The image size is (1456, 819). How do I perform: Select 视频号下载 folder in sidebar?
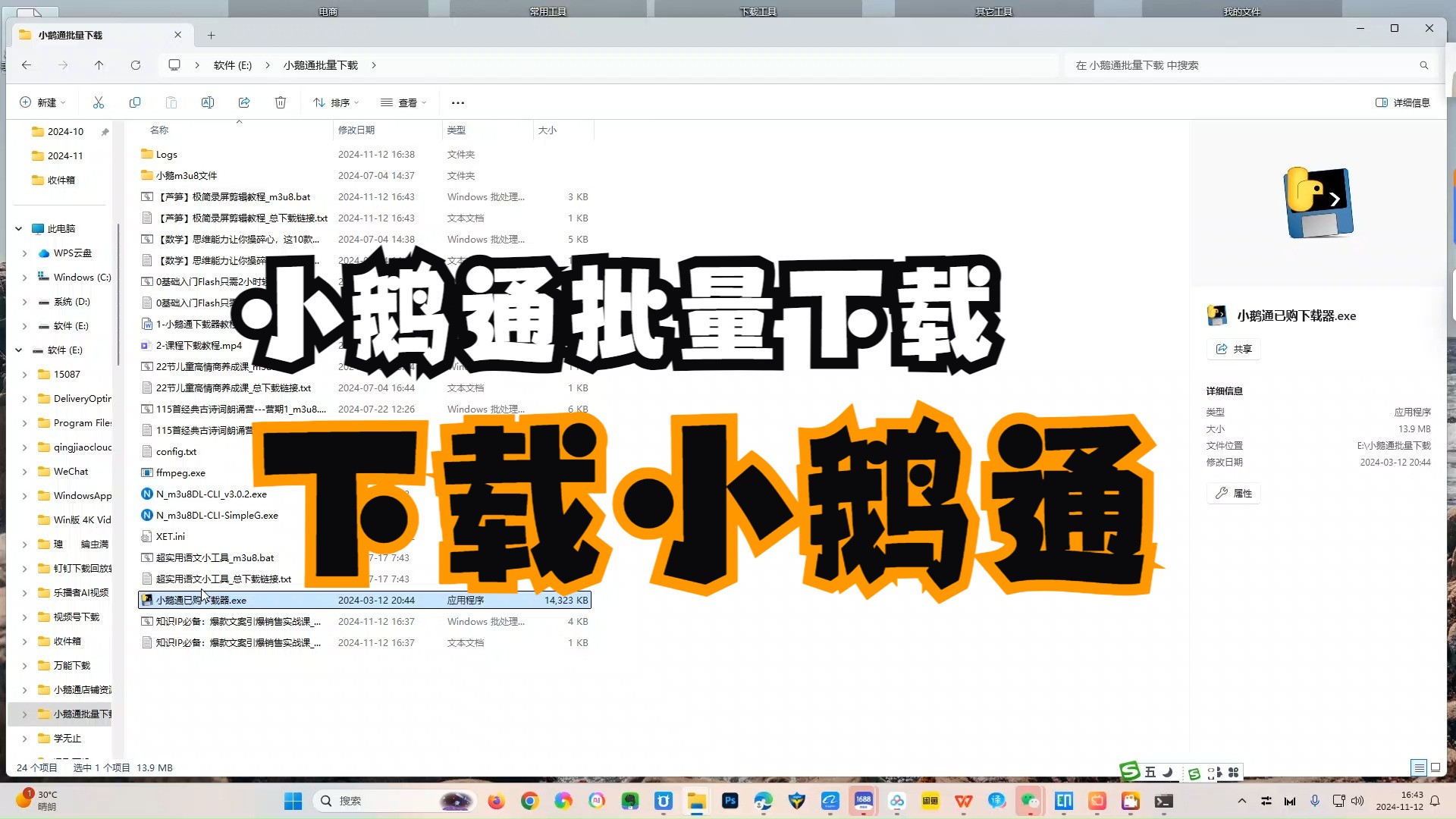(x=77, y=617)
